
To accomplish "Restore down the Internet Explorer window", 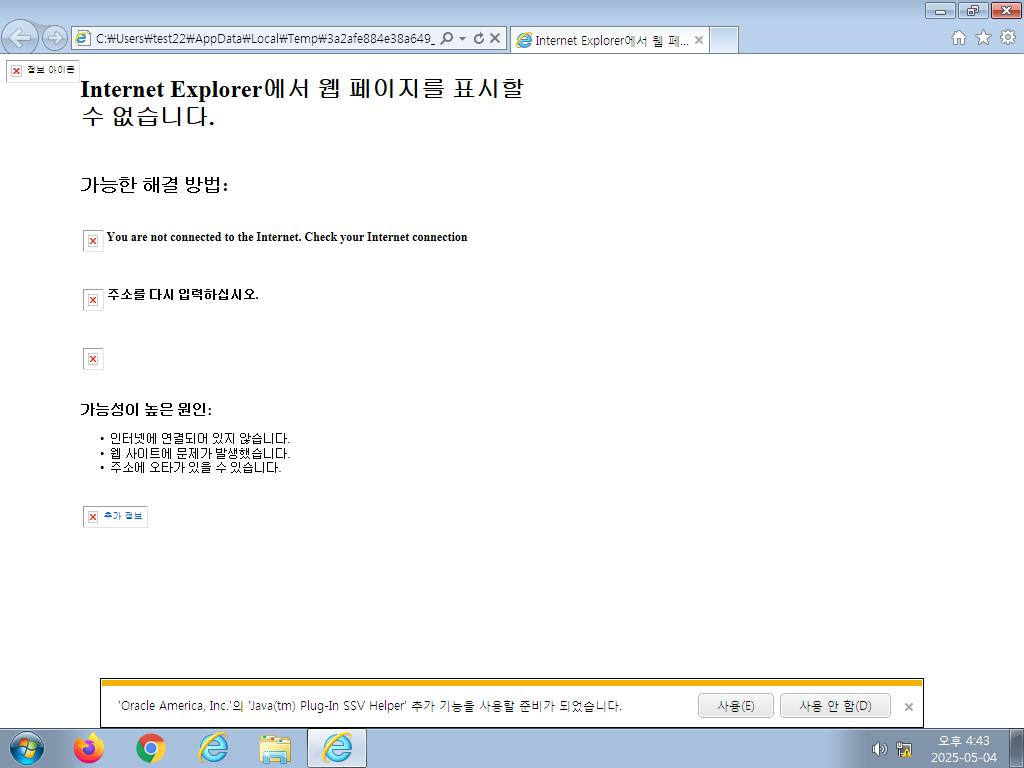I will [973, 10].
